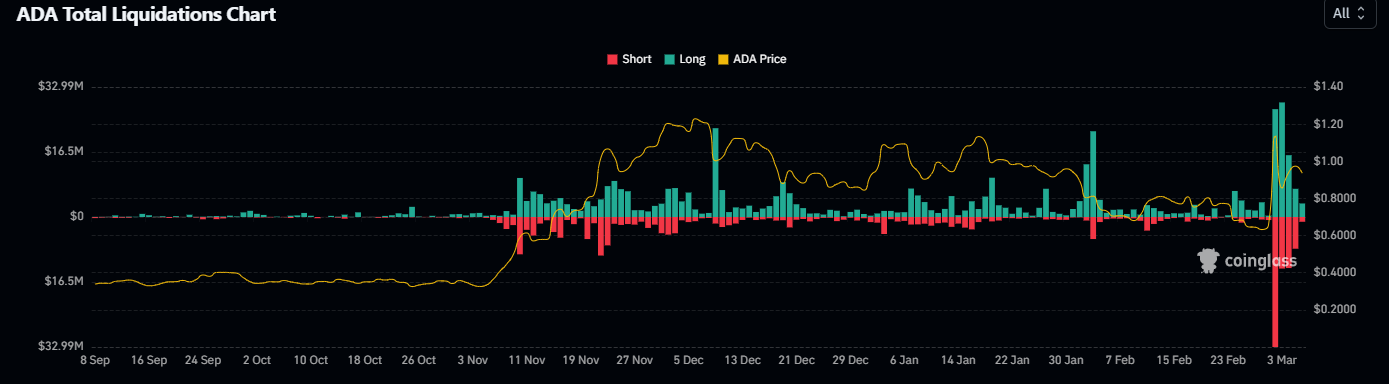Click the 18 Oct date label

click(365, 359)
